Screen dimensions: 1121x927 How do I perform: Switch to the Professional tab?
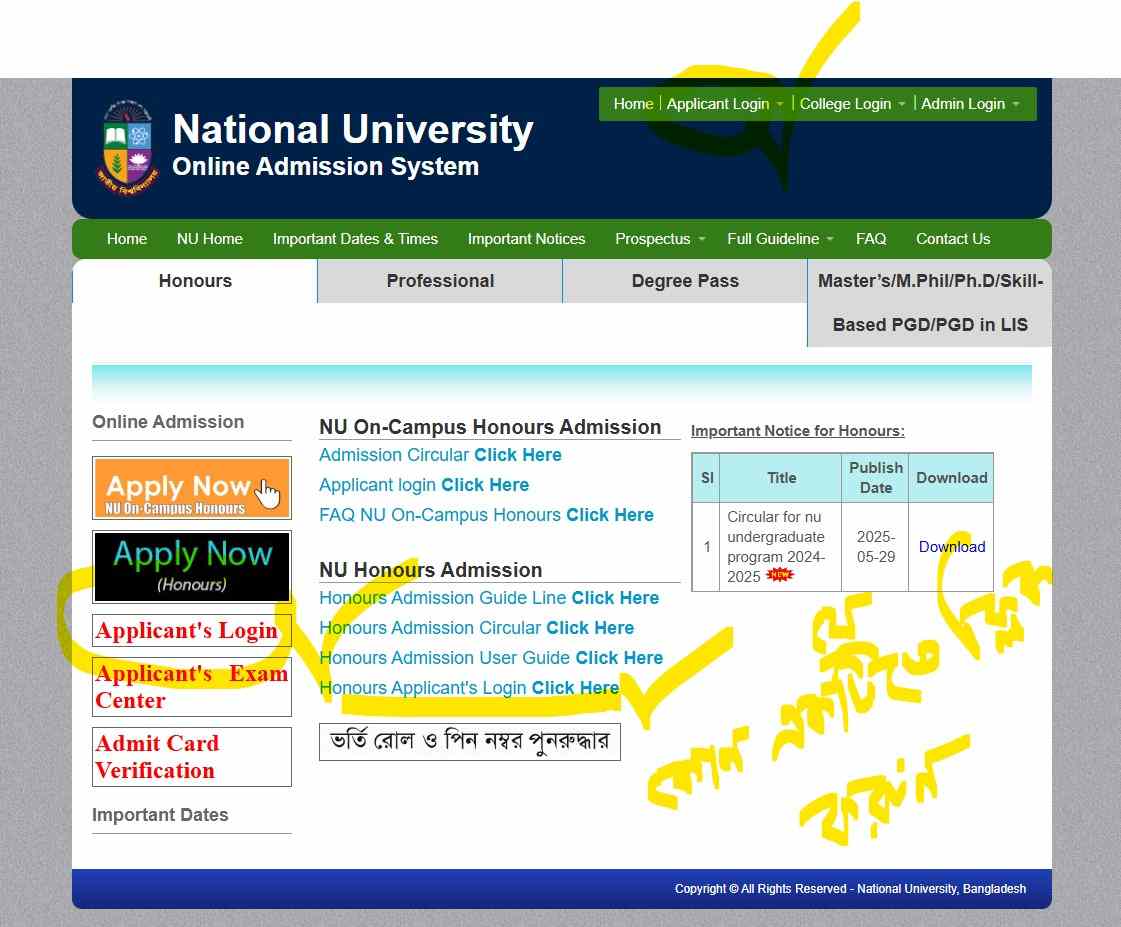[440, 281]
